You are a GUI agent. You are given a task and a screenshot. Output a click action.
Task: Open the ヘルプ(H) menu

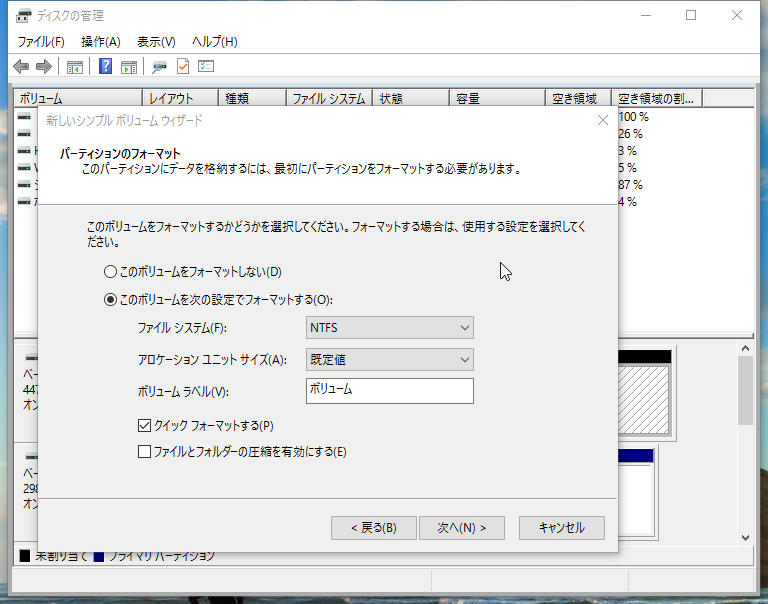215,42
